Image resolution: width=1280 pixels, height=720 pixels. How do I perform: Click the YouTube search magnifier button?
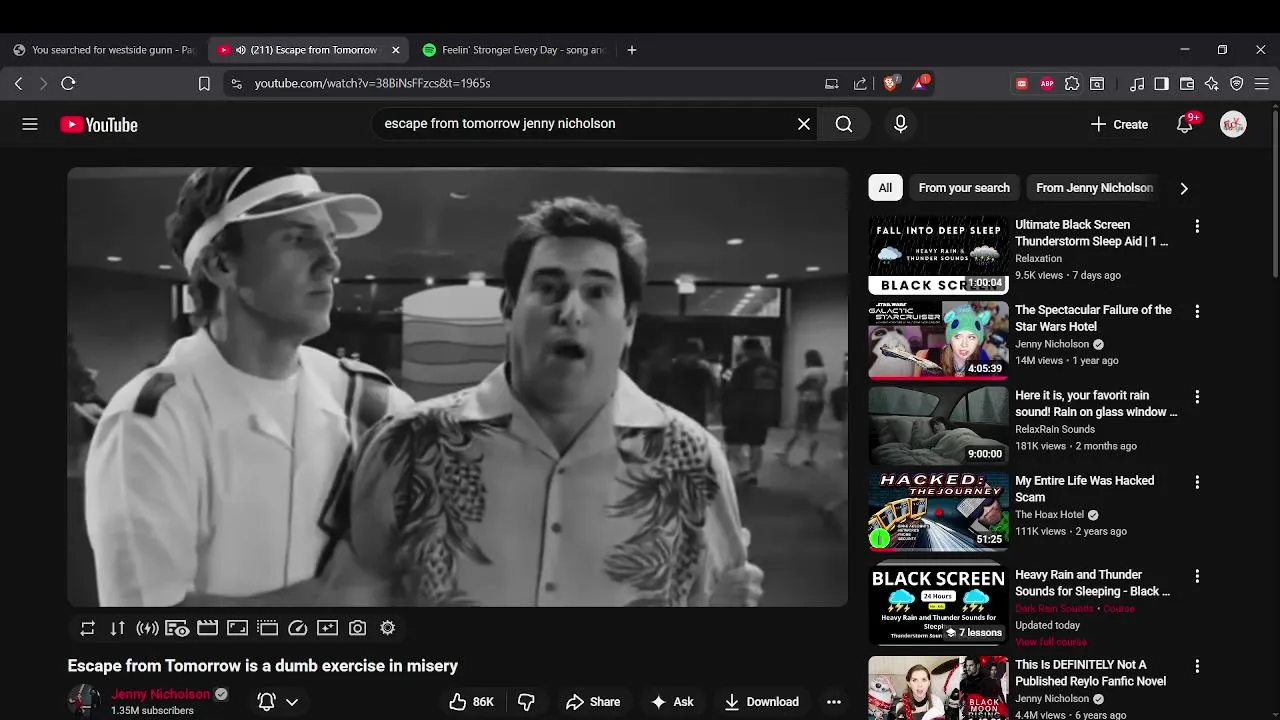point(844,124)
